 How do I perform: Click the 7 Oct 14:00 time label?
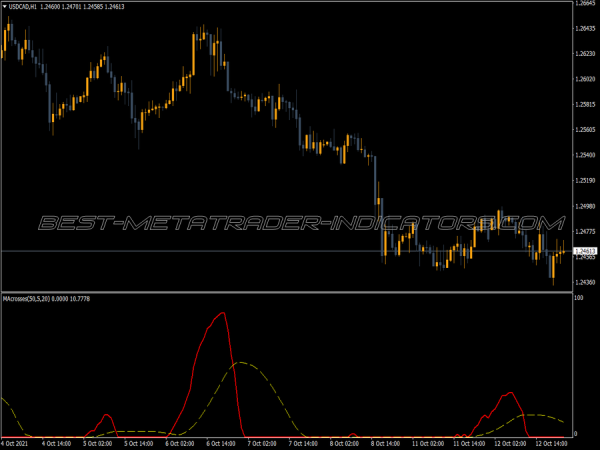coord(303,444)
